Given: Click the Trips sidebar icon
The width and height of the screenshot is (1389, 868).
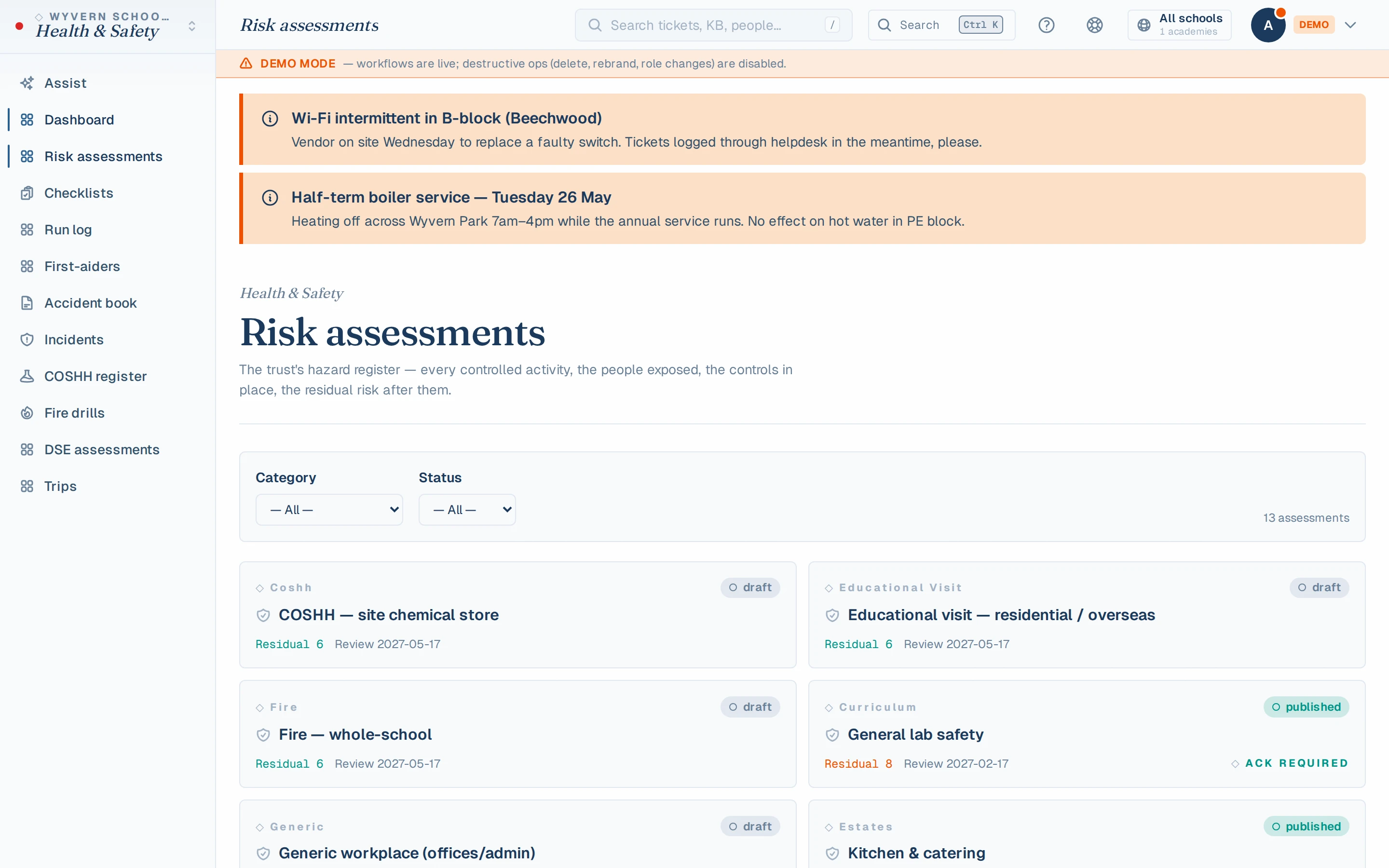Looking at the screenshot, I should [x=27, y=486].
